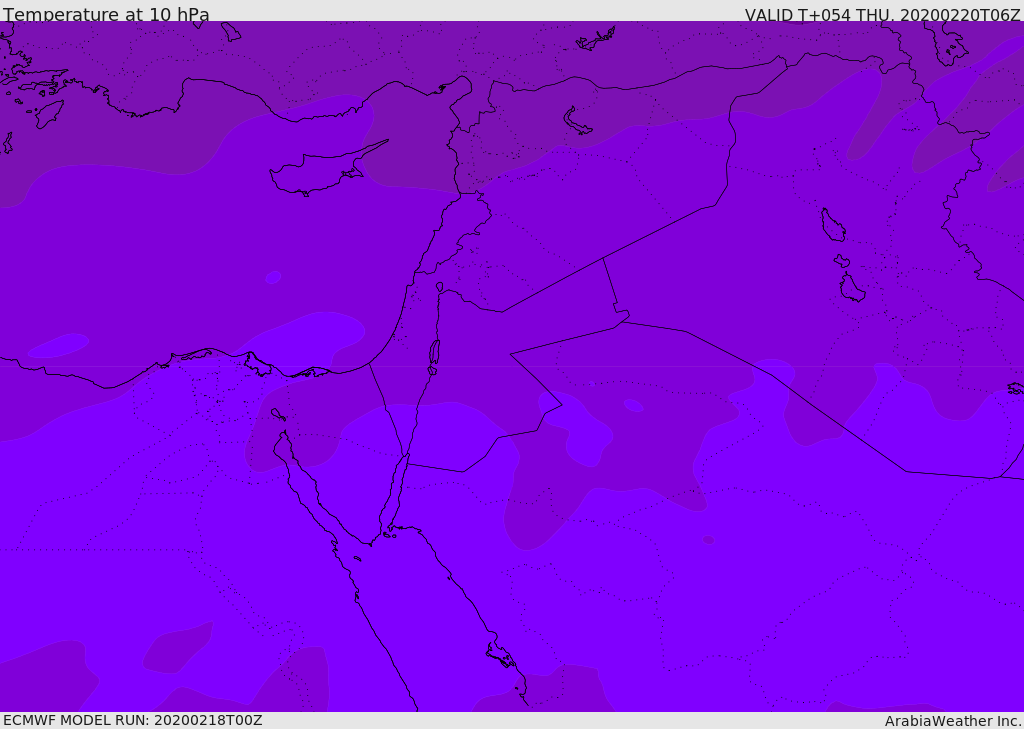Click the ECMWF MODEL RUN label

[132, 720]
